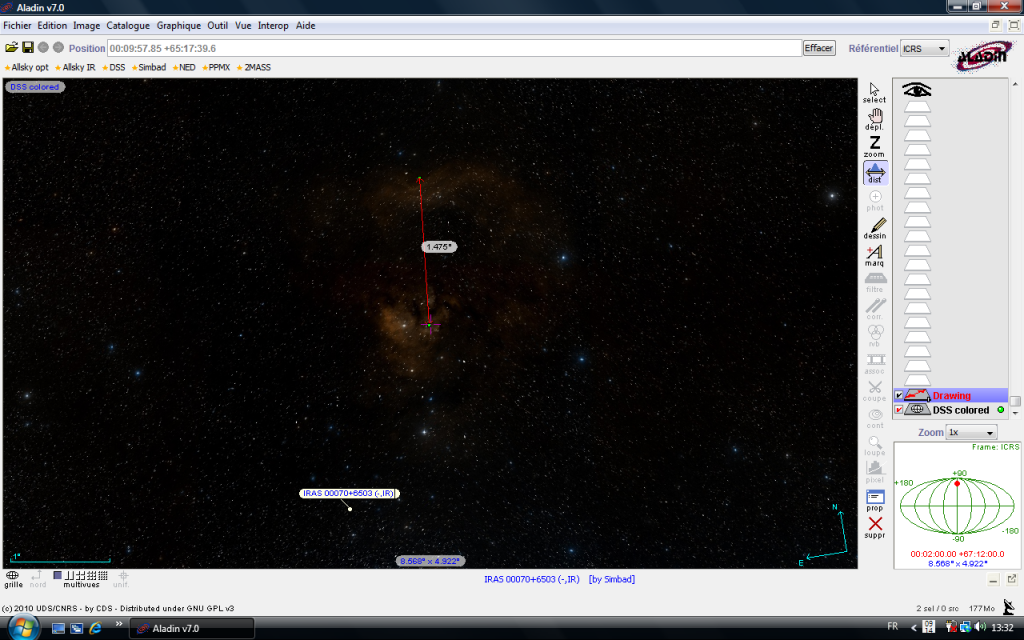Click the 'nord' north-up icon
Screen dimensions: 1024x640
tap(38, 579)
